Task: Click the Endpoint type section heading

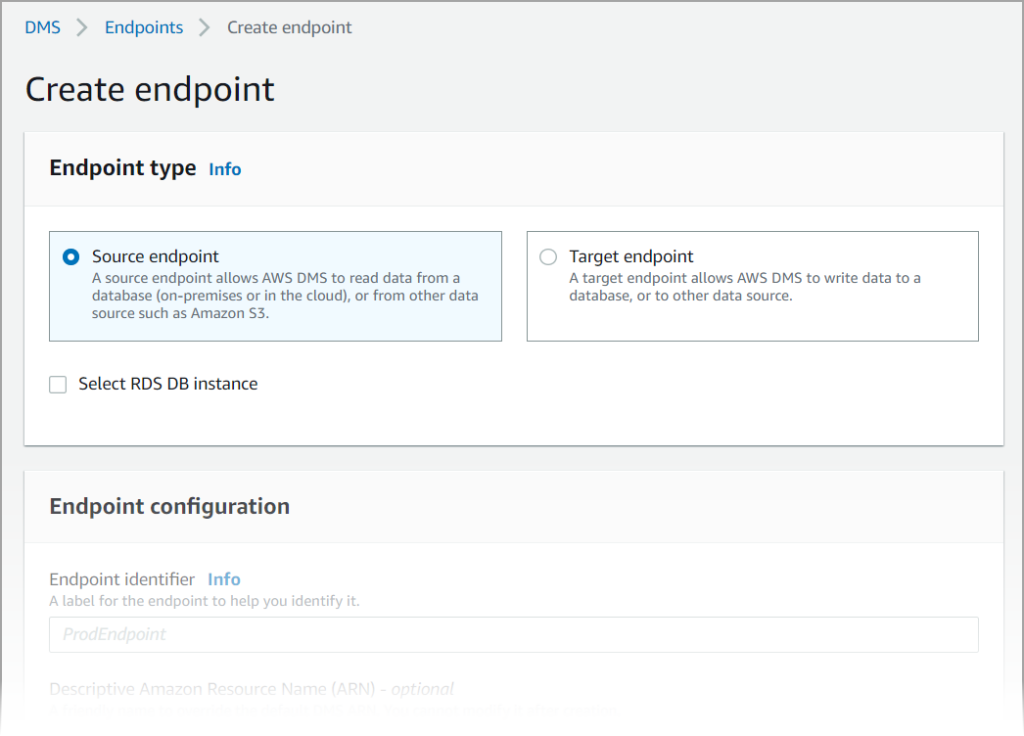Action: [x=123, y=168]
